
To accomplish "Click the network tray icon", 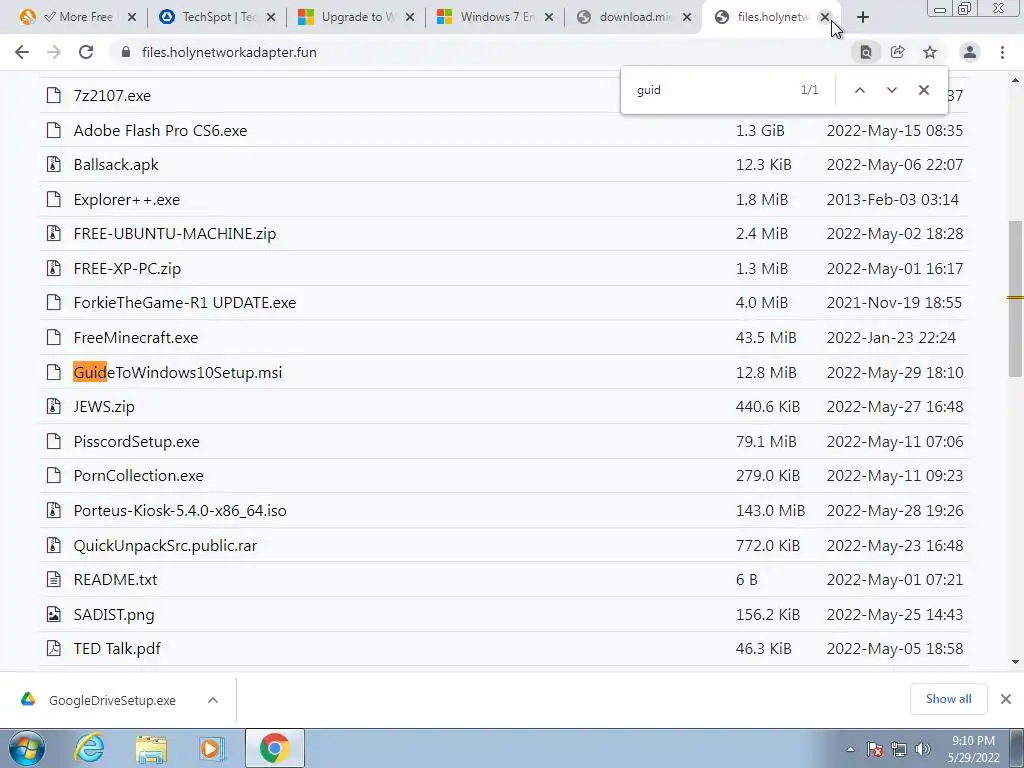I will [x=899, y=749].
